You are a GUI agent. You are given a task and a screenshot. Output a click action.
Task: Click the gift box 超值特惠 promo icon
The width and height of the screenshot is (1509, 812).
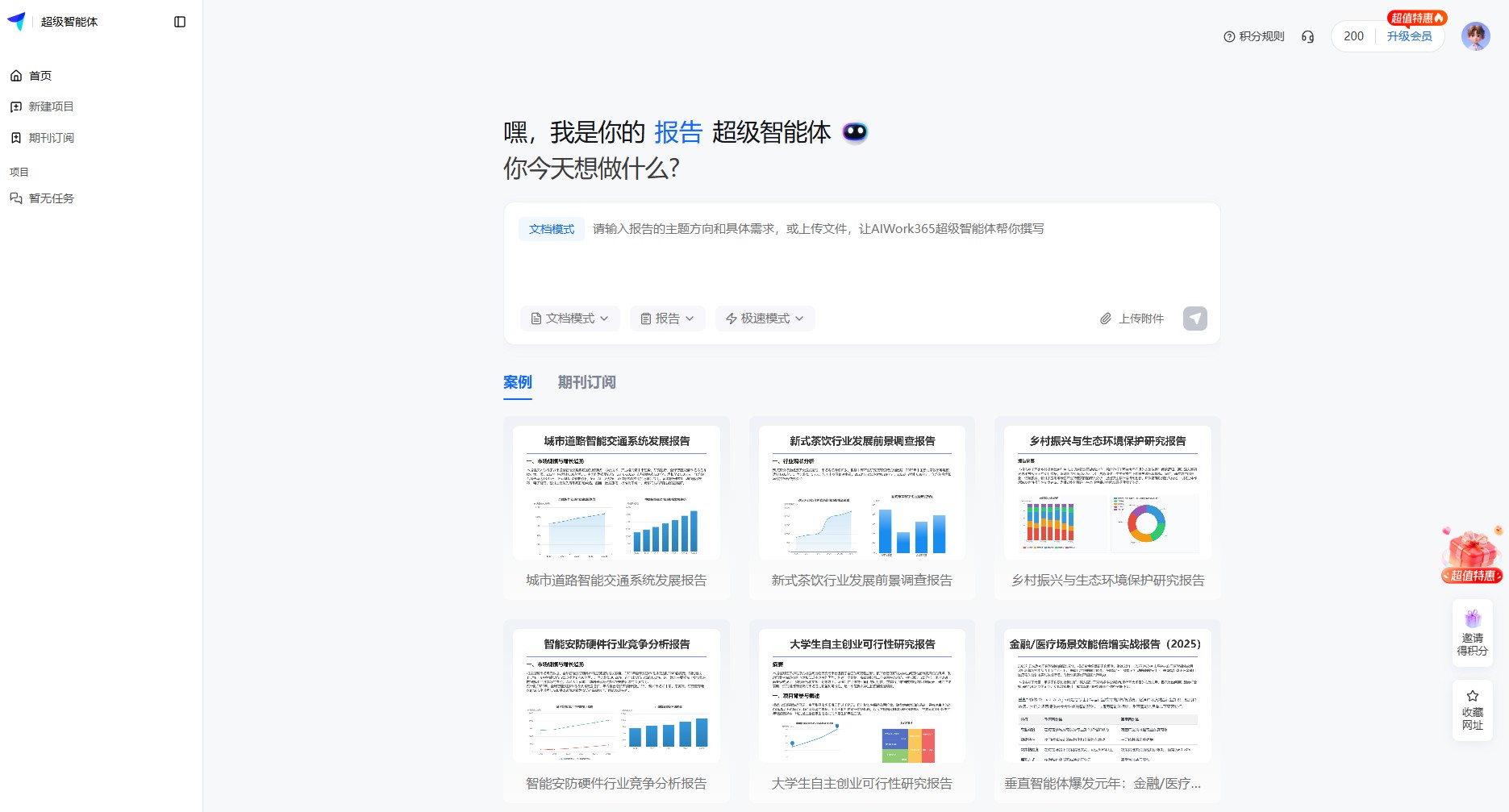[x=1473, y=555]
